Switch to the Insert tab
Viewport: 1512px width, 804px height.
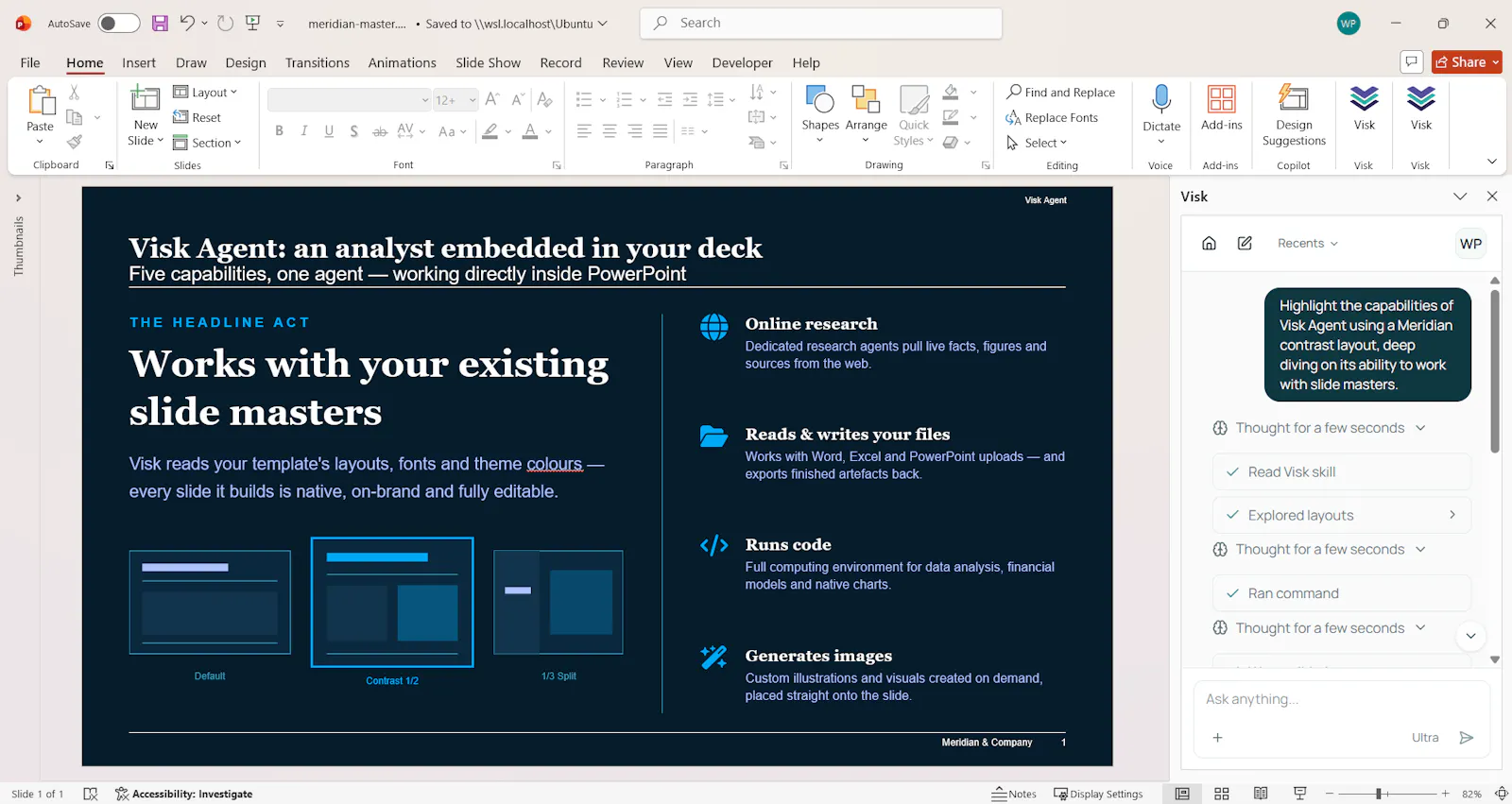pyautogui.click(x=139, y=62)
